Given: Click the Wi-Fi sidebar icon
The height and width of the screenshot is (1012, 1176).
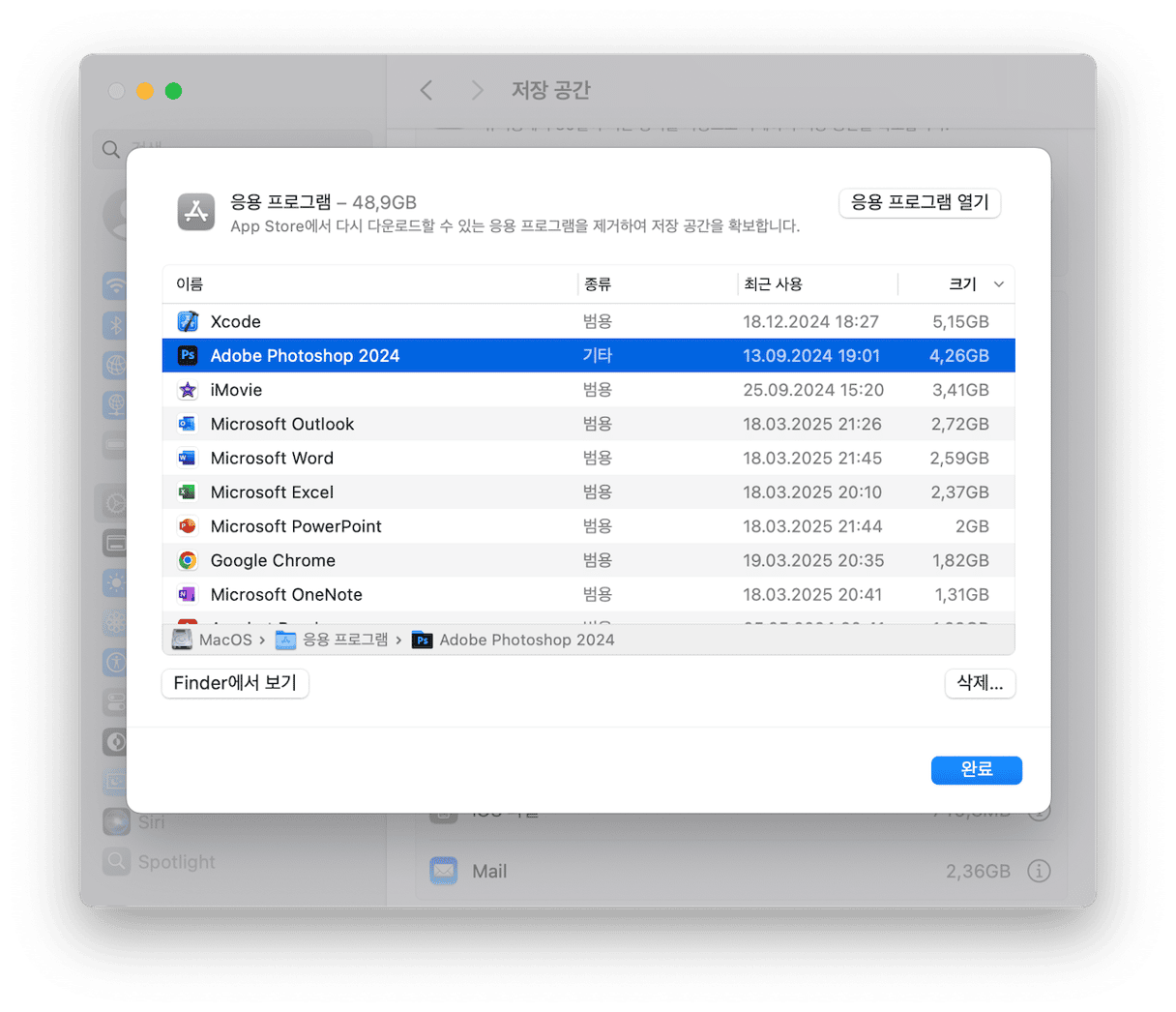Looking at the screenshot, I should click(x=116, y=285).
